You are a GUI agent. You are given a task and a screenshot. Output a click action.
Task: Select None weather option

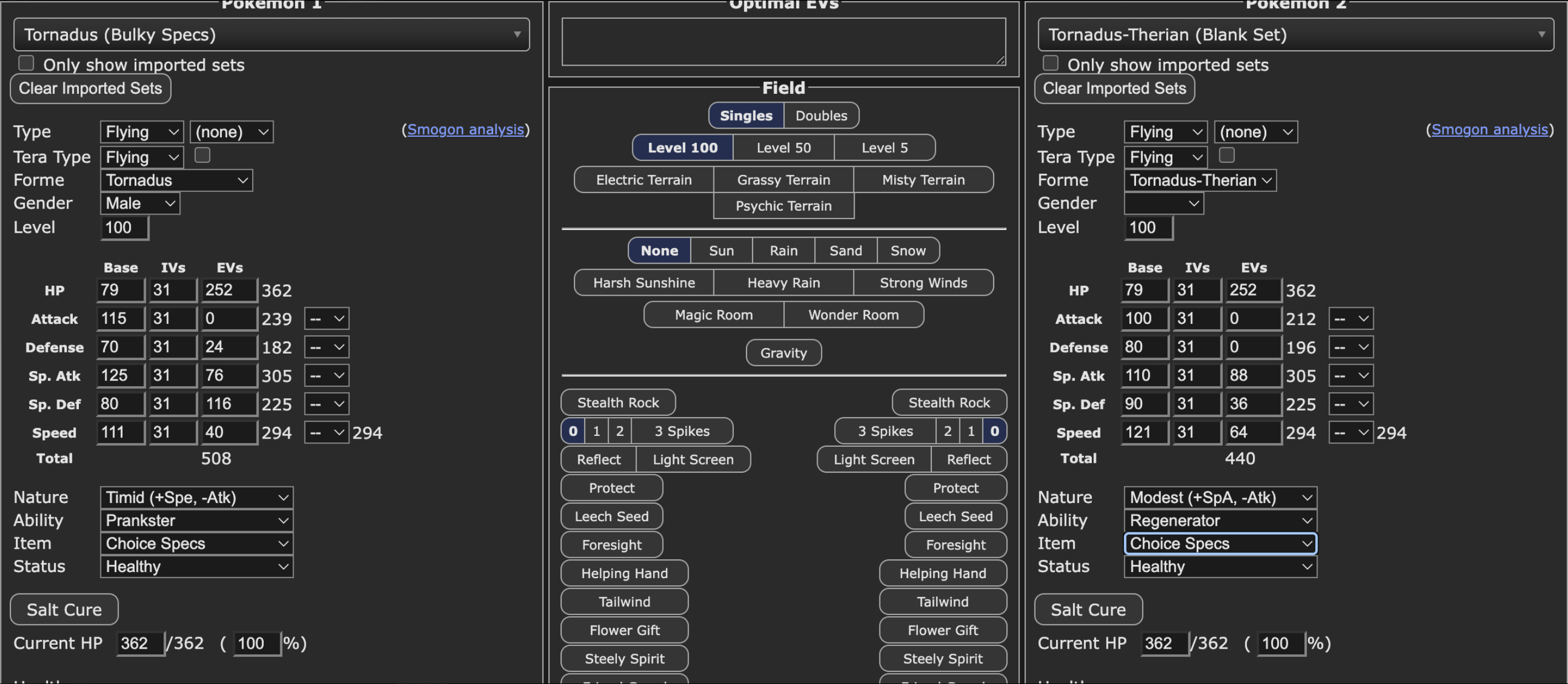659,251
